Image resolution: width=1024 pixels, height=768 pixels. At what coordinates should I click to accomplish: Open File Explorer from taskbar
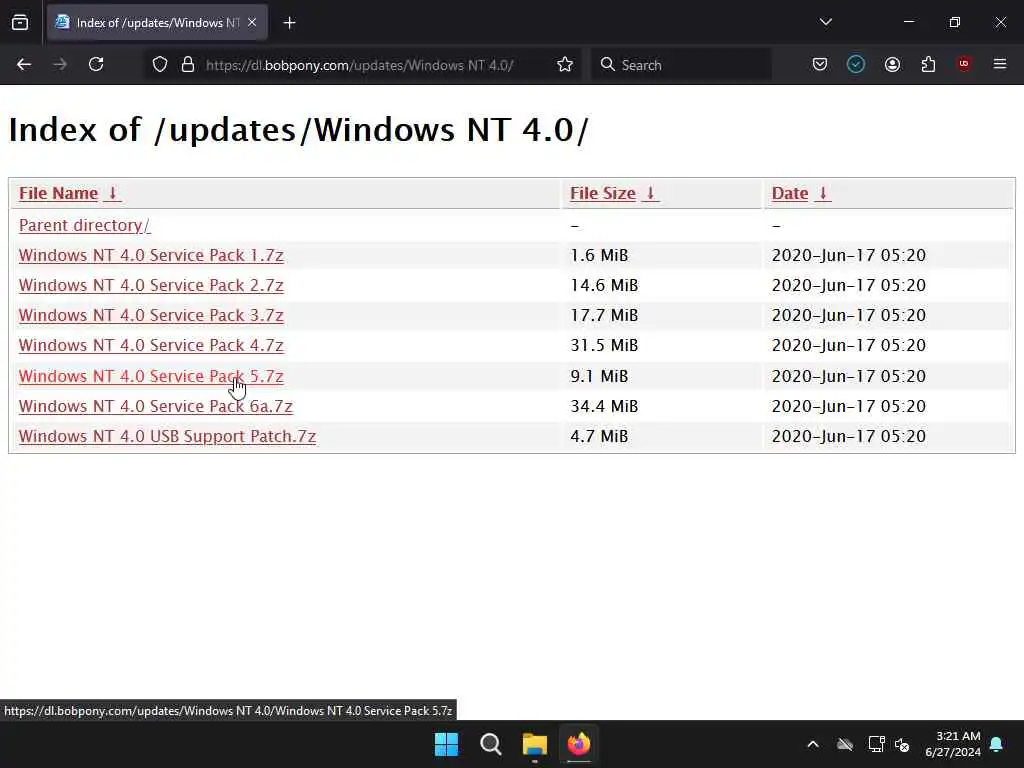point(534,744)
